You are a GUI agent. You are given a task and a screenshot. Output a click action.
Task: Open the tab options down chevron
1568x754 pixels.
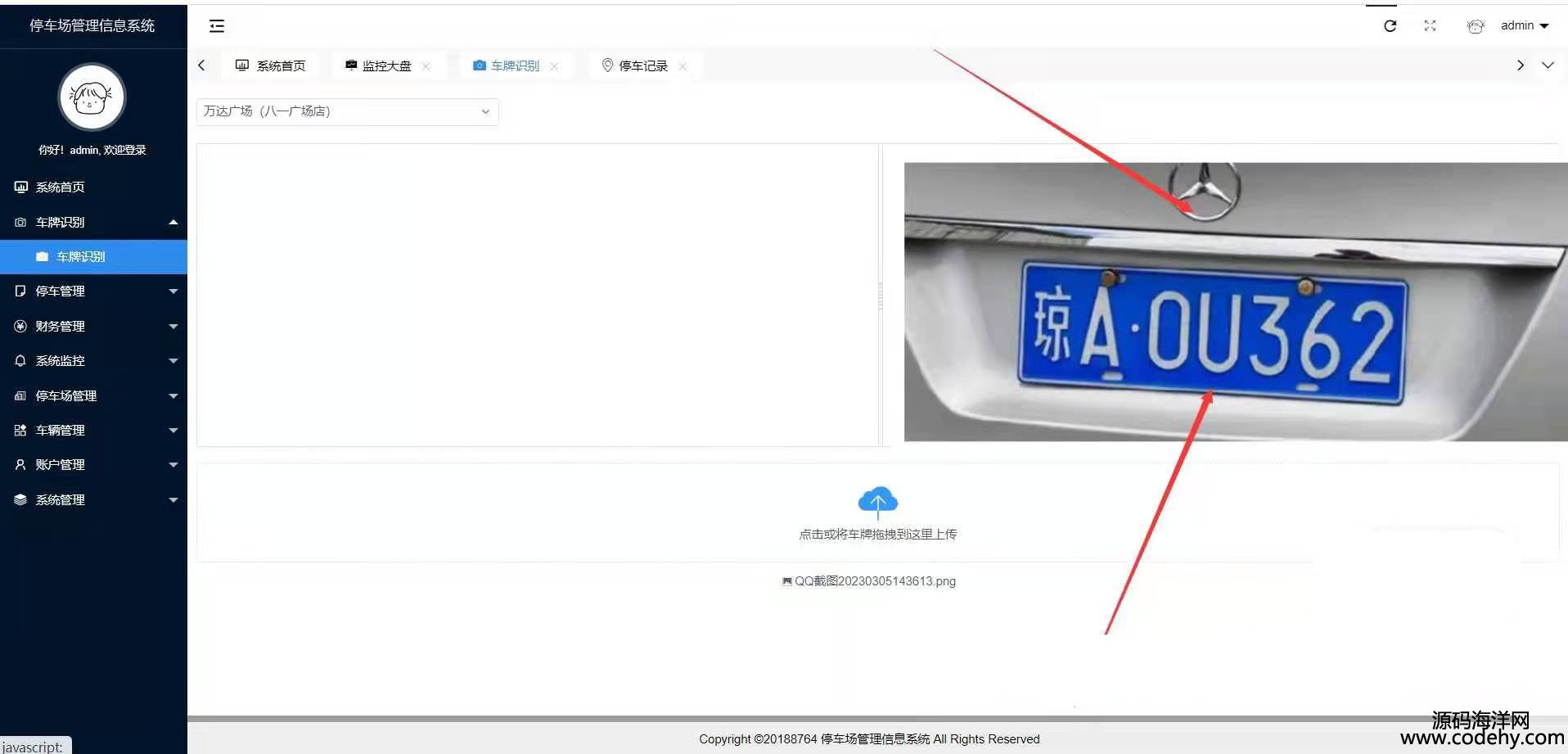(x=1548, y=65)
